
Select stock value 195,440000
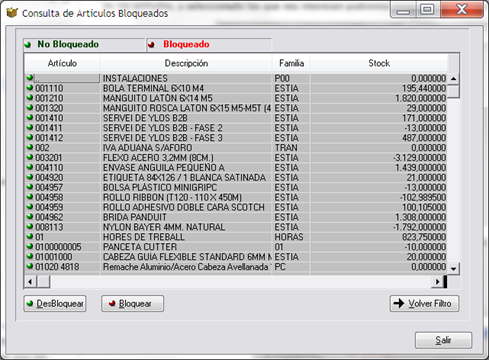point(424,88)
